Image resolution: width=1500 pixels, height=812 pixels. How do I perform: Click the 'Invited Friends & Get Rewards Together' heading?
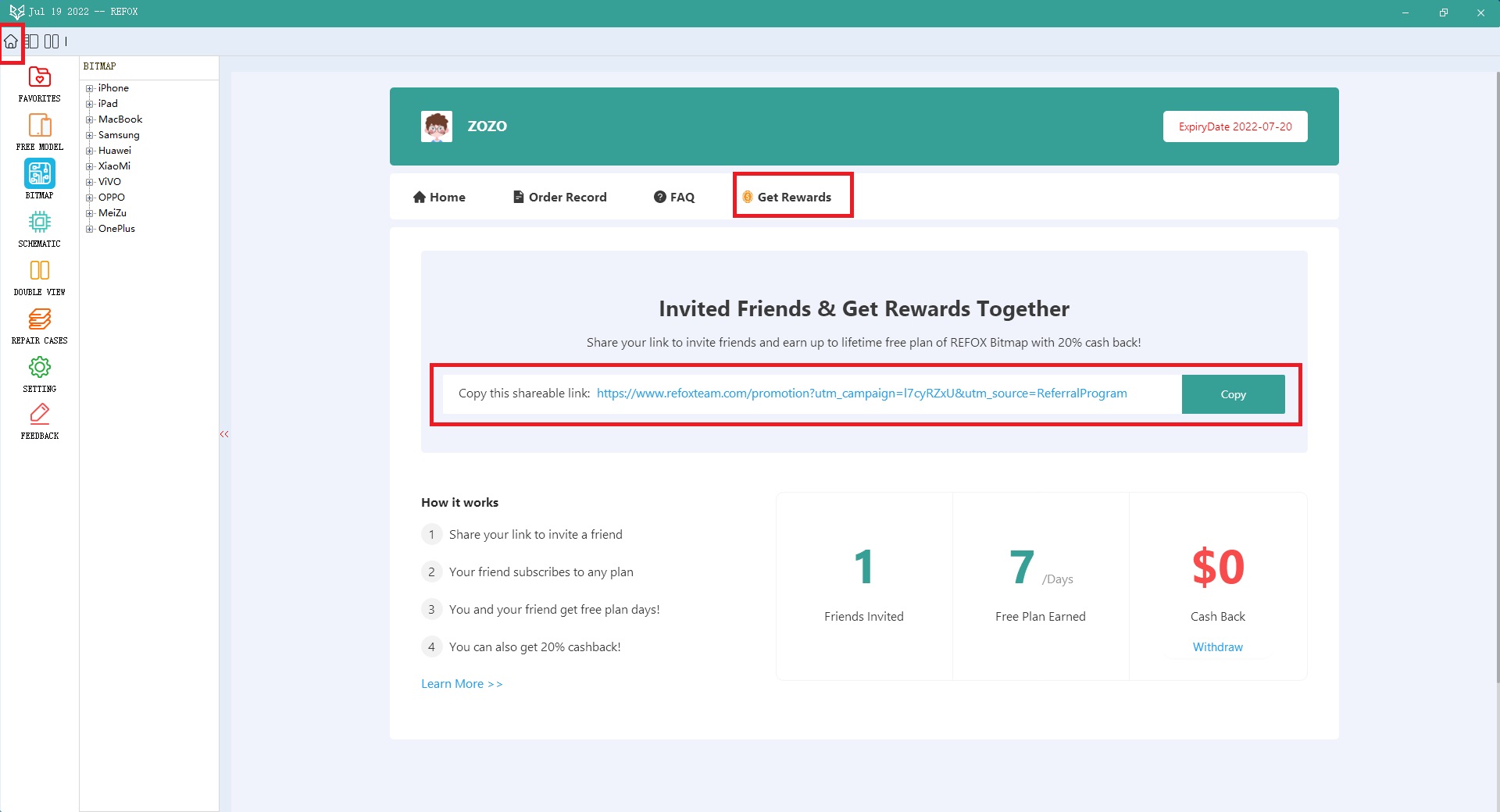864,308
